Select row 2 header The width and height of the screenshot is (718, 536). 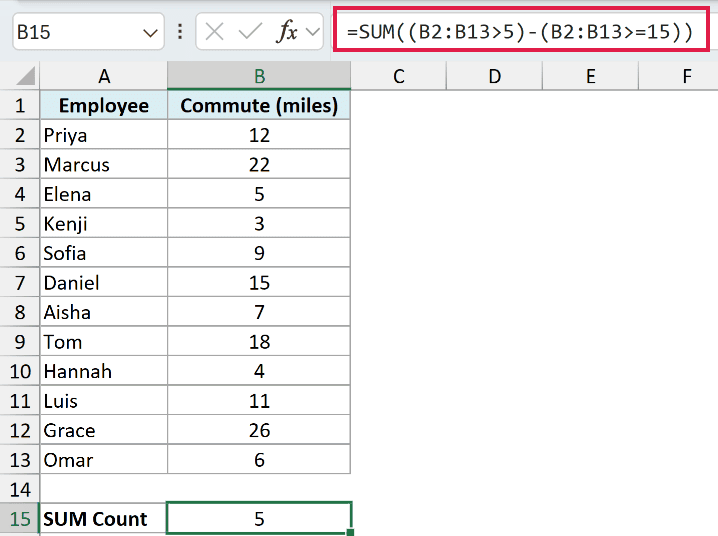pyautogui.click(x=20, y=135)
